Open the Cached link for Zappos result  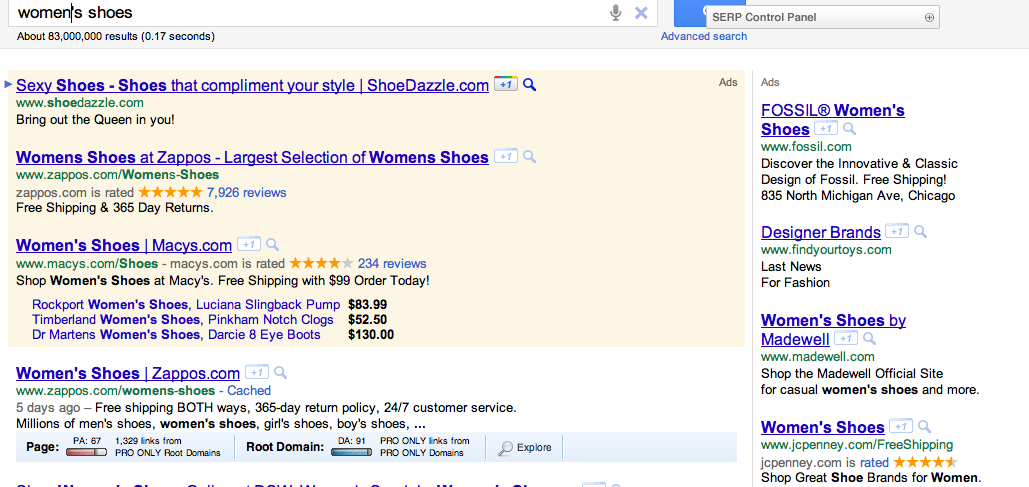249,391
